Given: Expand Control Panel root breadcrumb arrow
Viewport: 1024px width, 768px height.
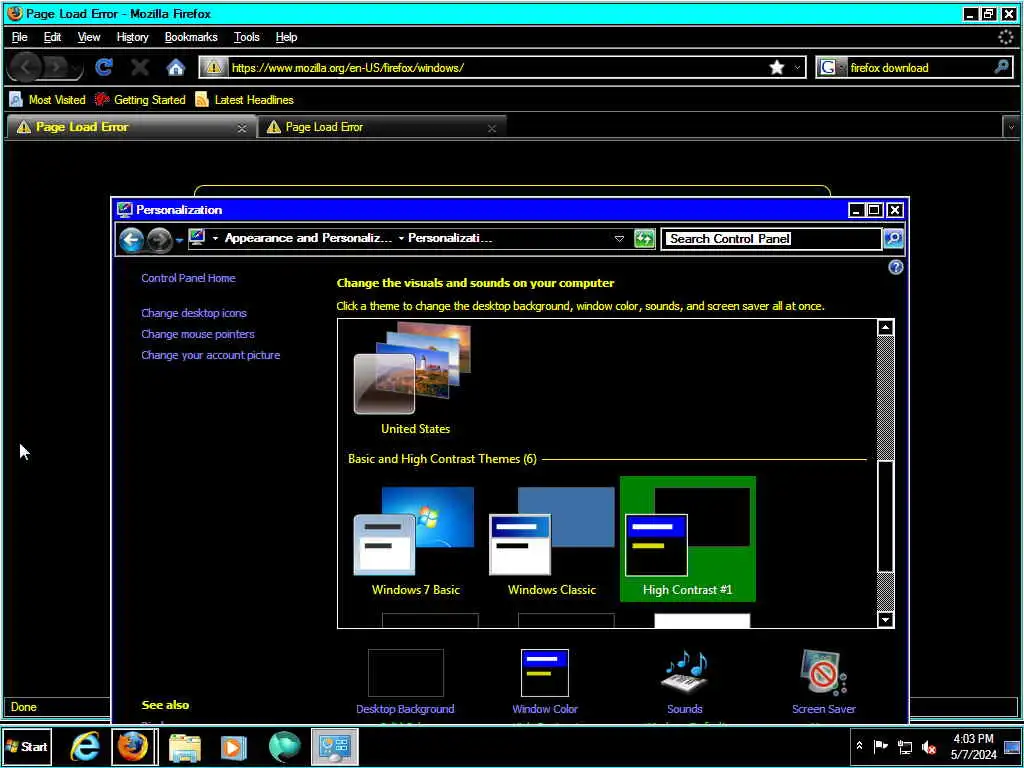Looking at the screenshot, I should click(x=215, y=238).
